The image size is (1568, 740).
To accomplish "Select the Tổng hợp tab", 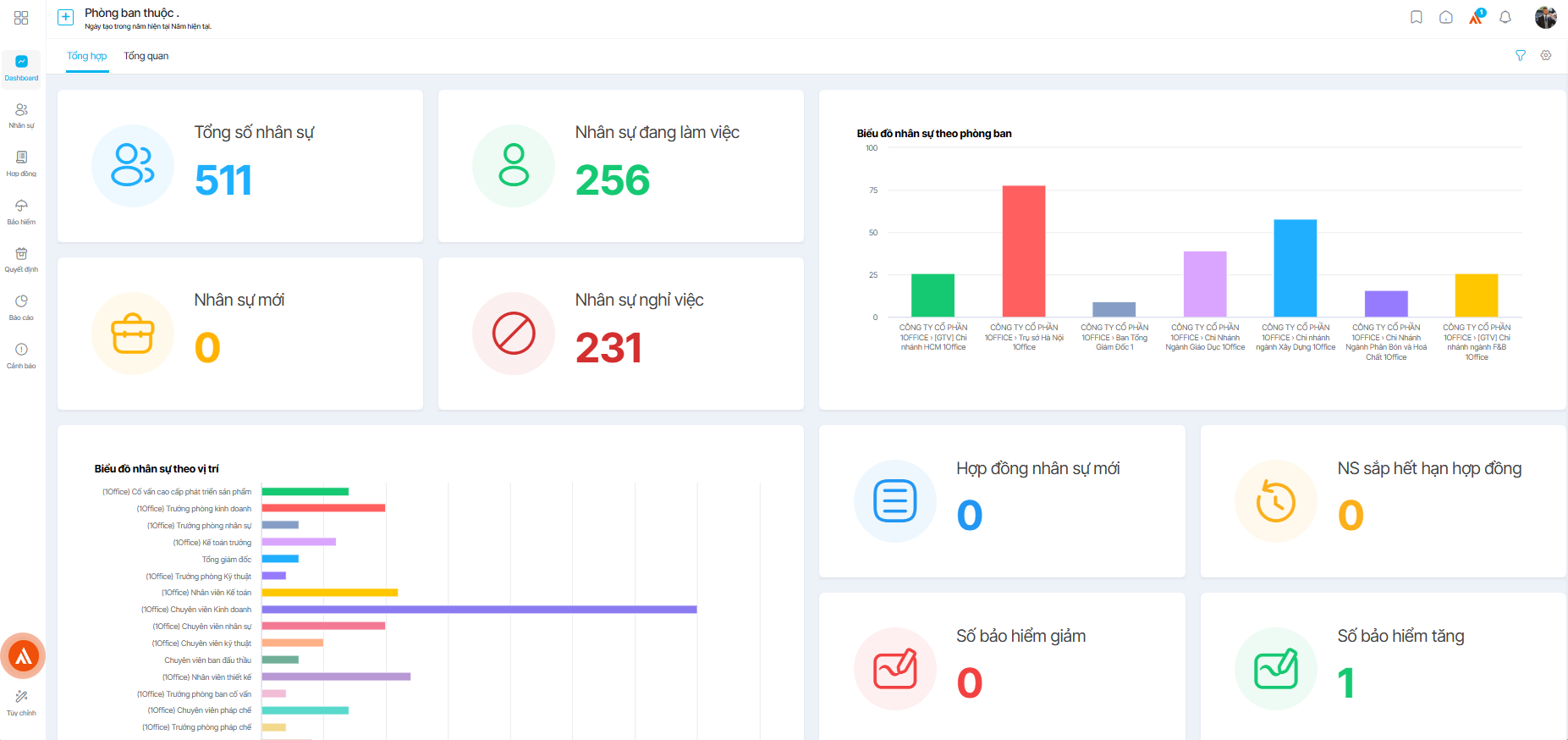I will tap(87, 56).
